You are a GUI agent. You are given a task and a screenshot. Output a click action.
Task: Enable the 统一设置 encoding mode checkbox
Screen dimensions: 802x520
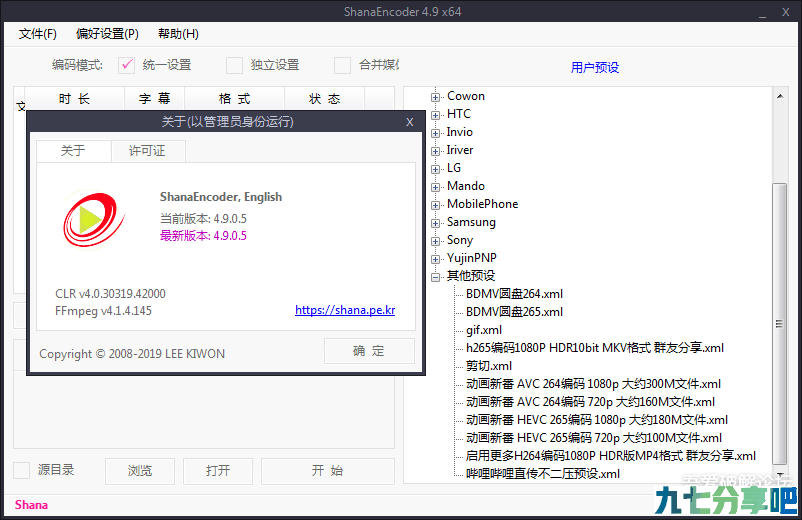(x=126, y=65)
